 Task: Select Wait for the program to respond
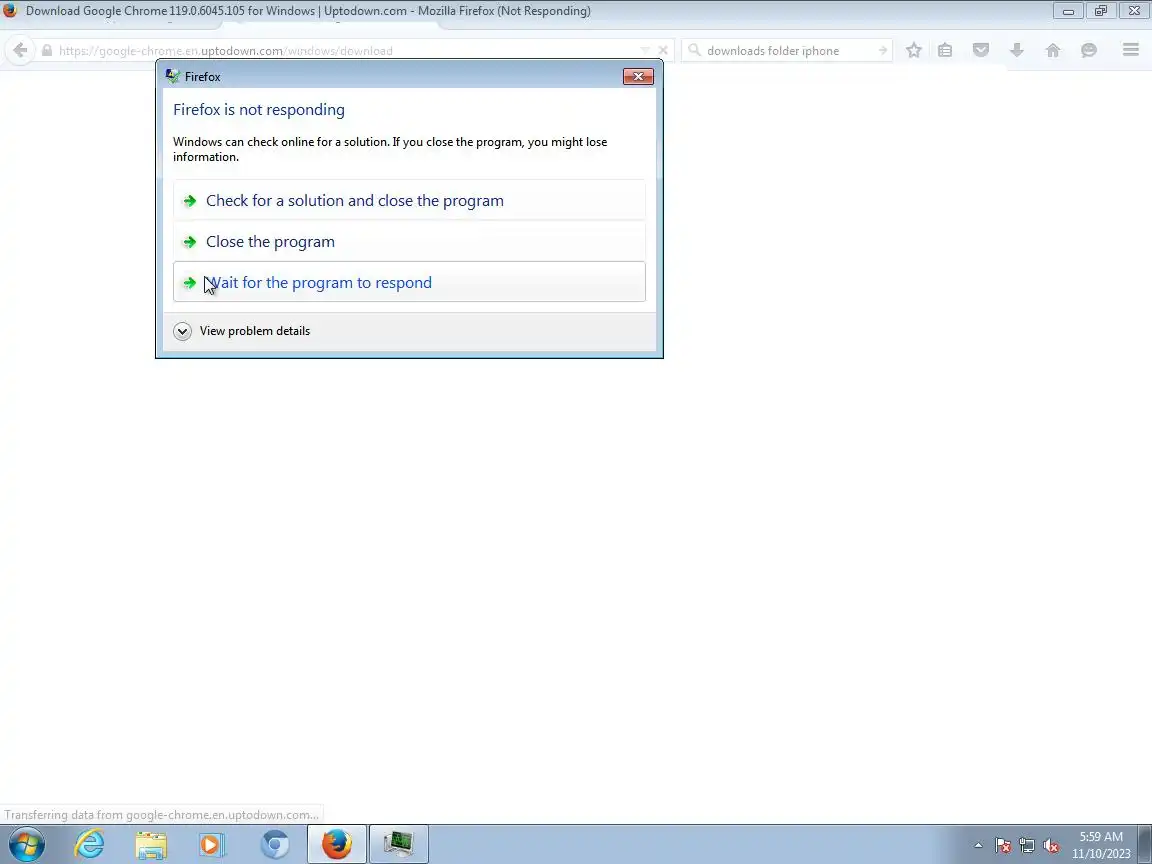409,282
